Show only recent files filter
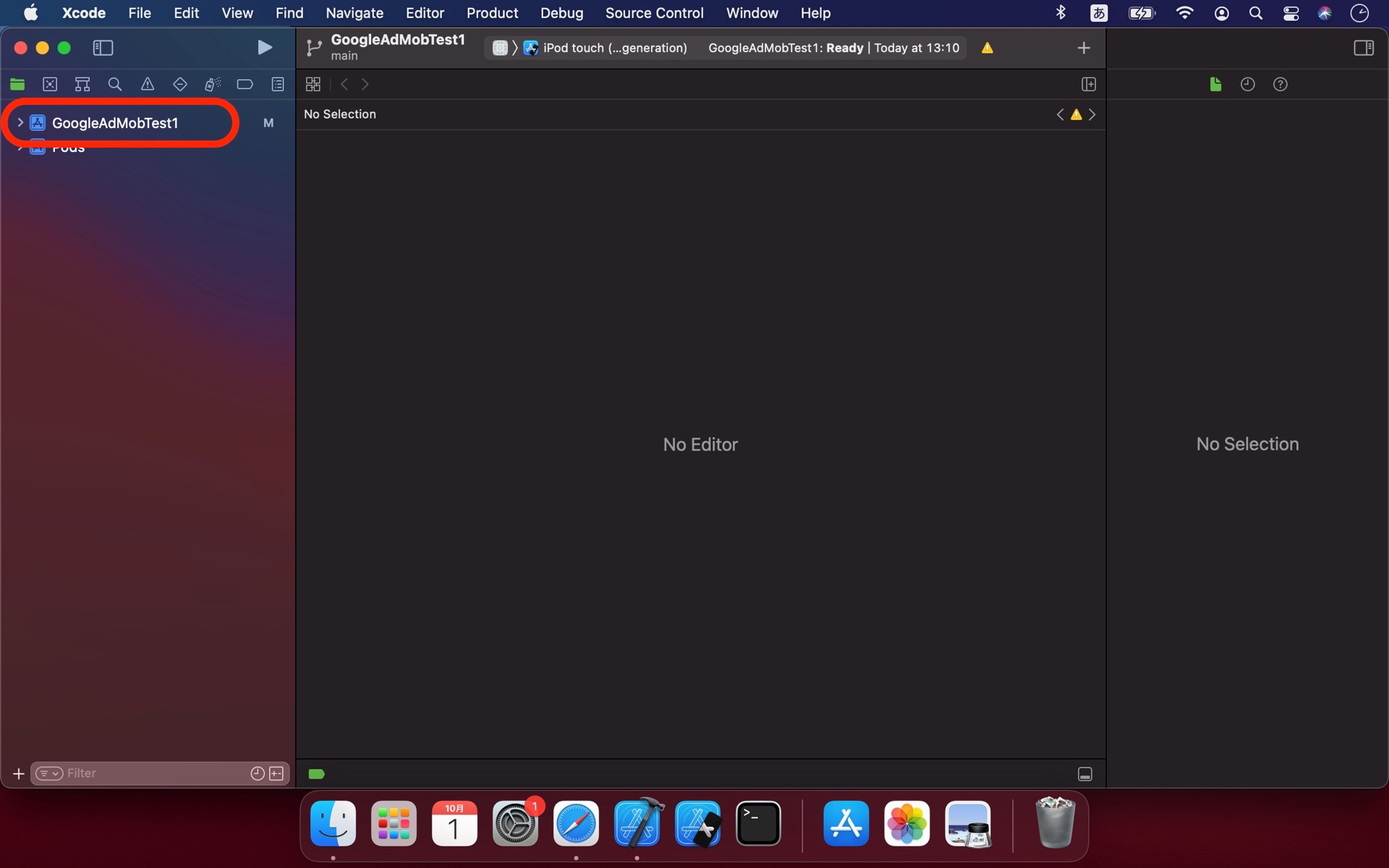Viewport: 1389px width, 868px height. (x=257, y=774)
